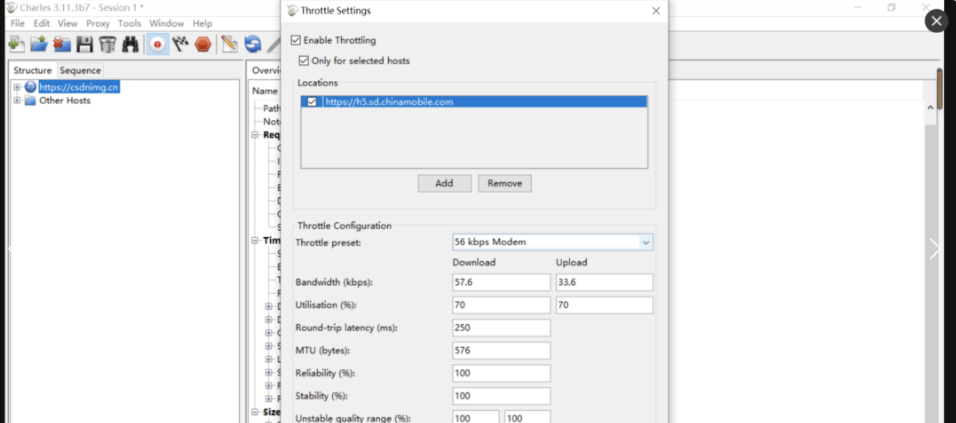Screen dimensions: 956x423
Task: Expand the https://csdnimg.cn tree node
Action: click(x=17, y=87)
